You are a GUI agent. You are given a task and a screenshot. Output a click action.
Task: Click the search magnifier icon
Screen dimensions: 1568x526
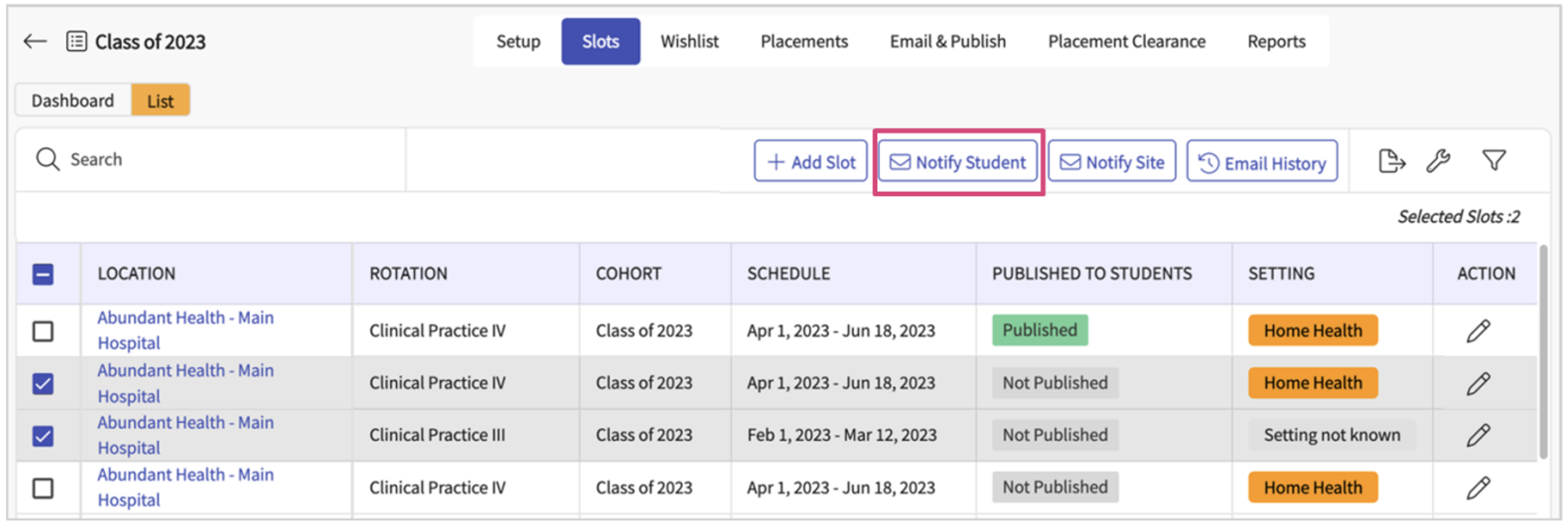pyautogui.click(x=47, y=159)
